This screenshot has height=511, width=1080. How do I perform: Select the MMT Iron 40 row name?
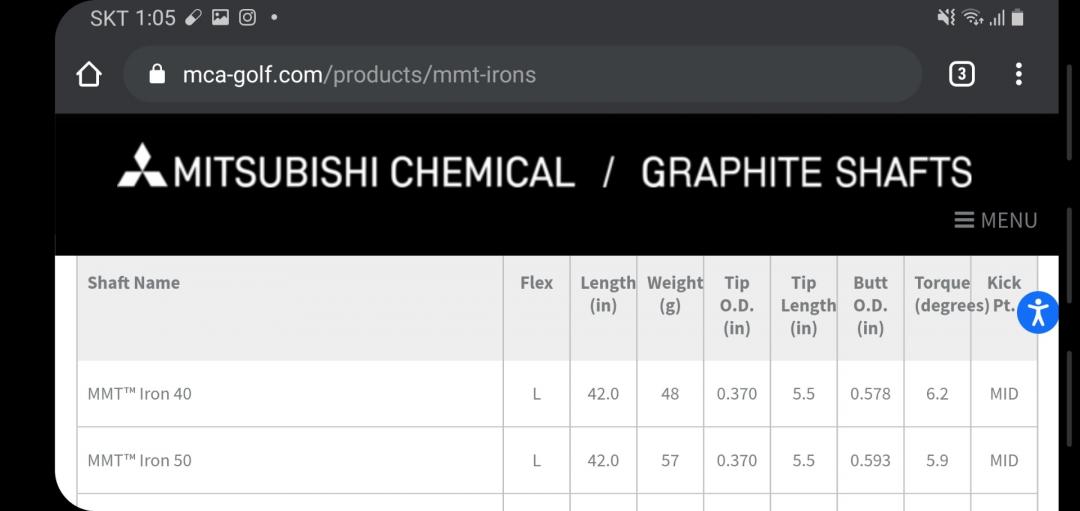click(x=140, y=394)
